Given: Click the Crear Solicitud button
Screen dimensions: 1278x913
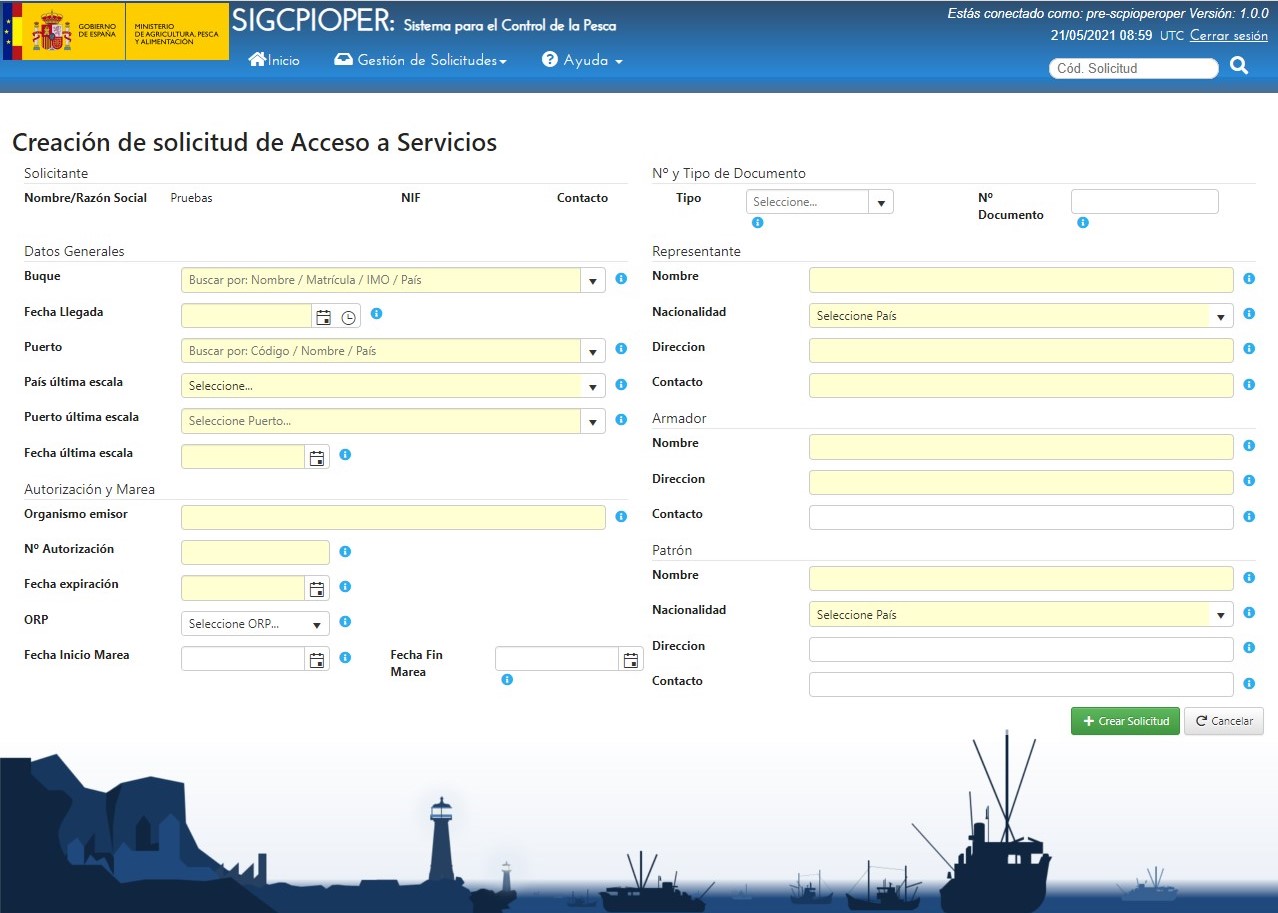Looking at the screenshot, I should tap(1124, 721).
